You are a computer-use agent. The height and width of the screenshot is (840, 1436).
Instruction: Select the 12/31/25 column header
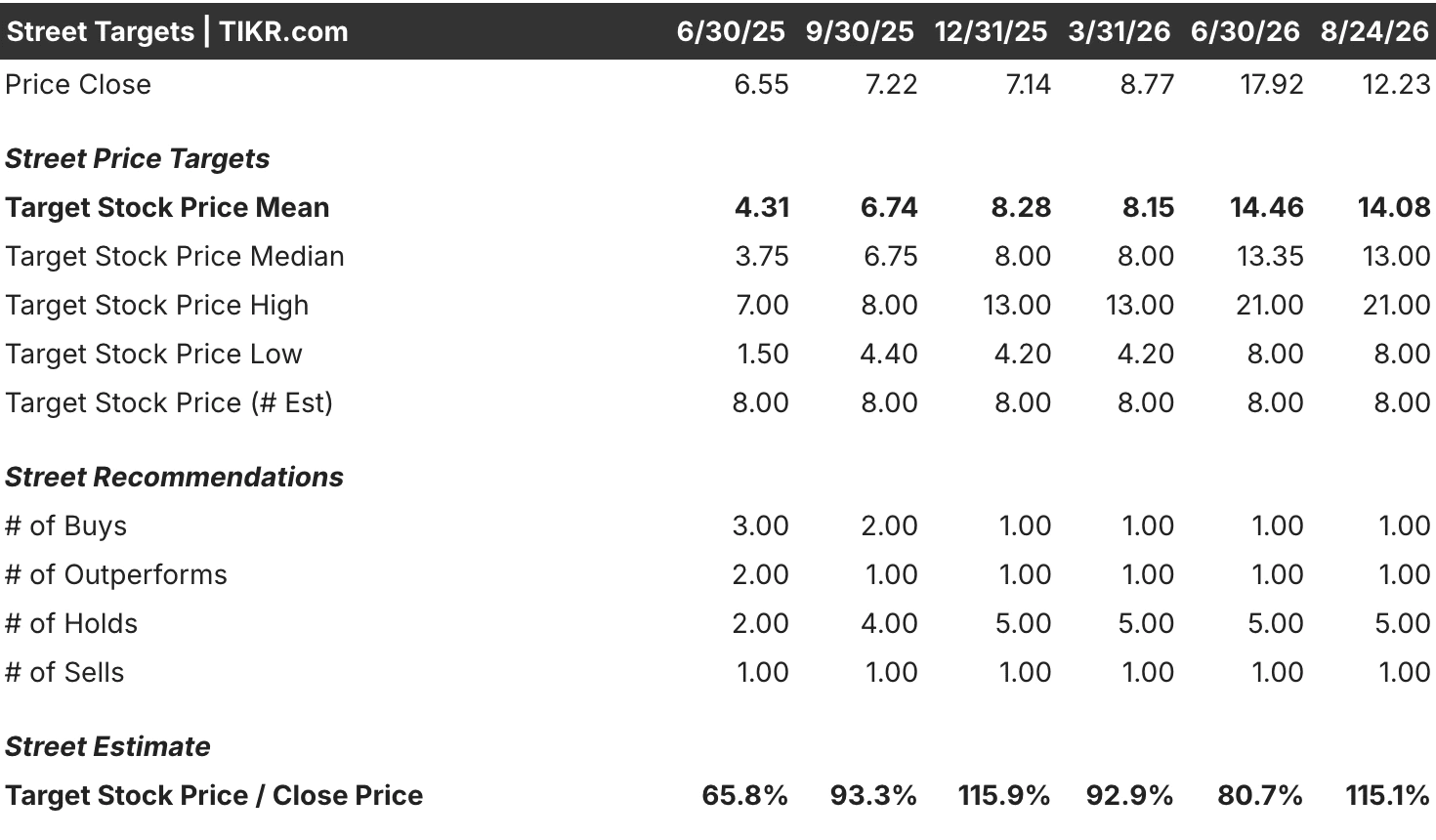pos(991,31)
